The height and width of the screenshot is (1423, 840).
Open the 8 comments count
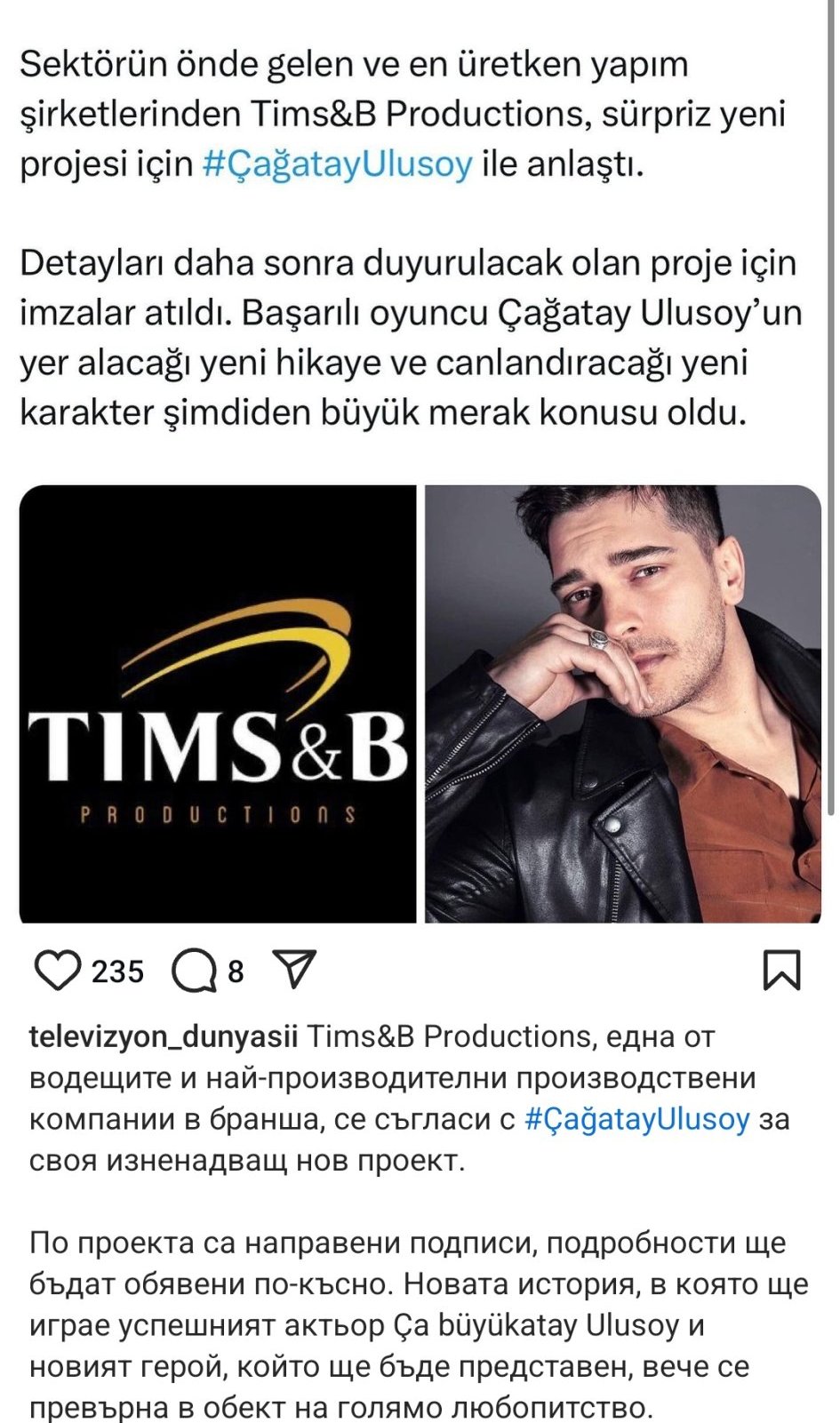[236, 971]
